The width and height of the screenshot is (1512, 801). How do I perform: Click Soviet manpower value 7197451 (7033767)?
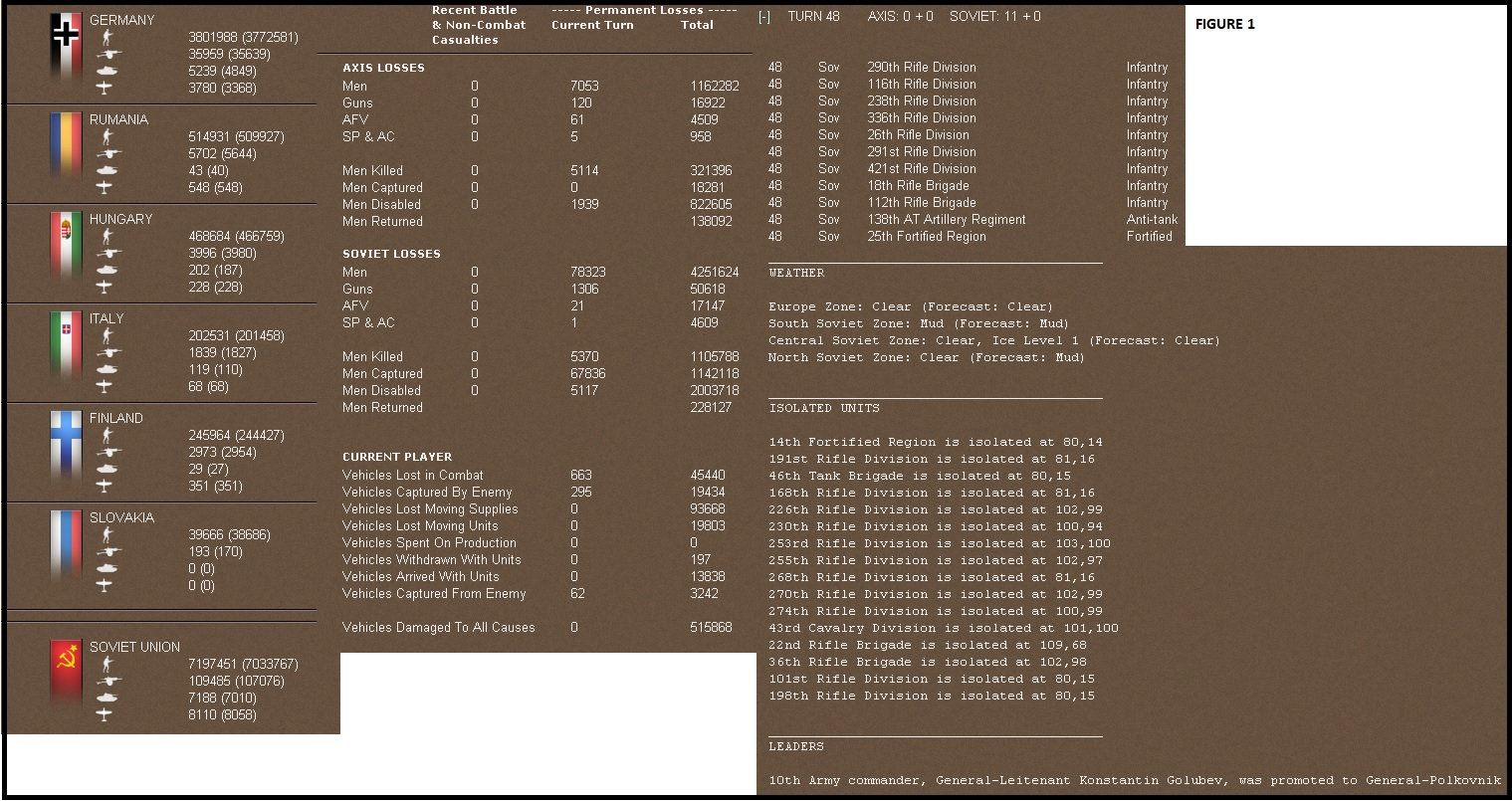(x=243, y=665)
